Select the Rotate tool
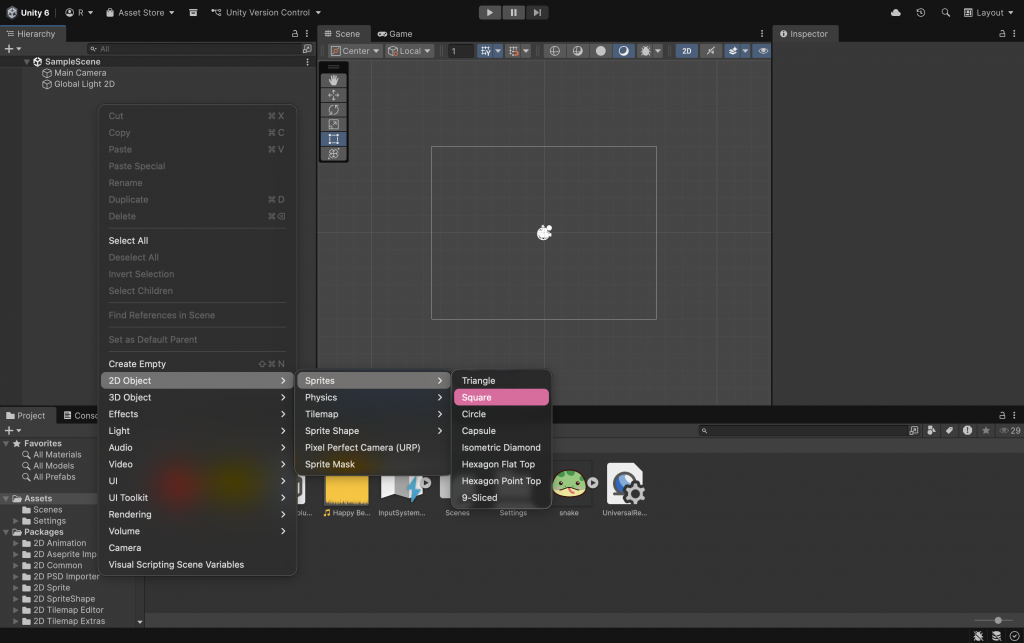This screenshot has width=1024, height=643. (333, 110)
